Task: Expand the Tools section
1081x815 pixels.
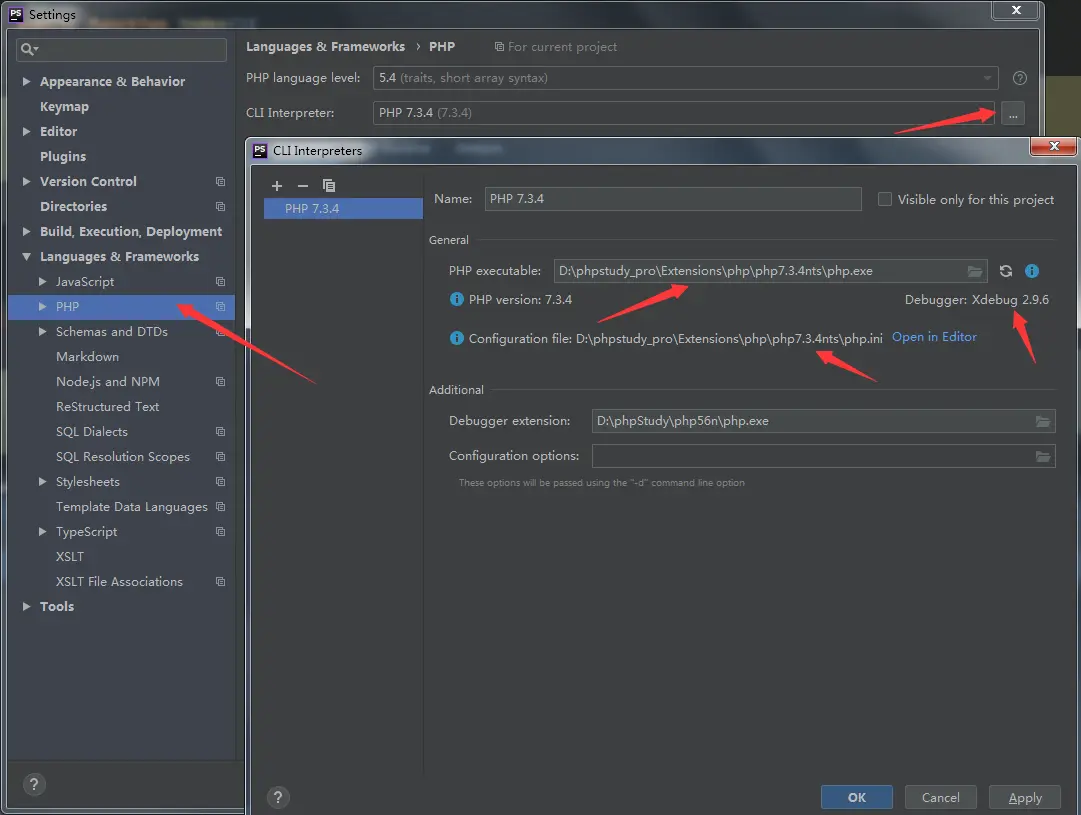Action: [26, 607]
